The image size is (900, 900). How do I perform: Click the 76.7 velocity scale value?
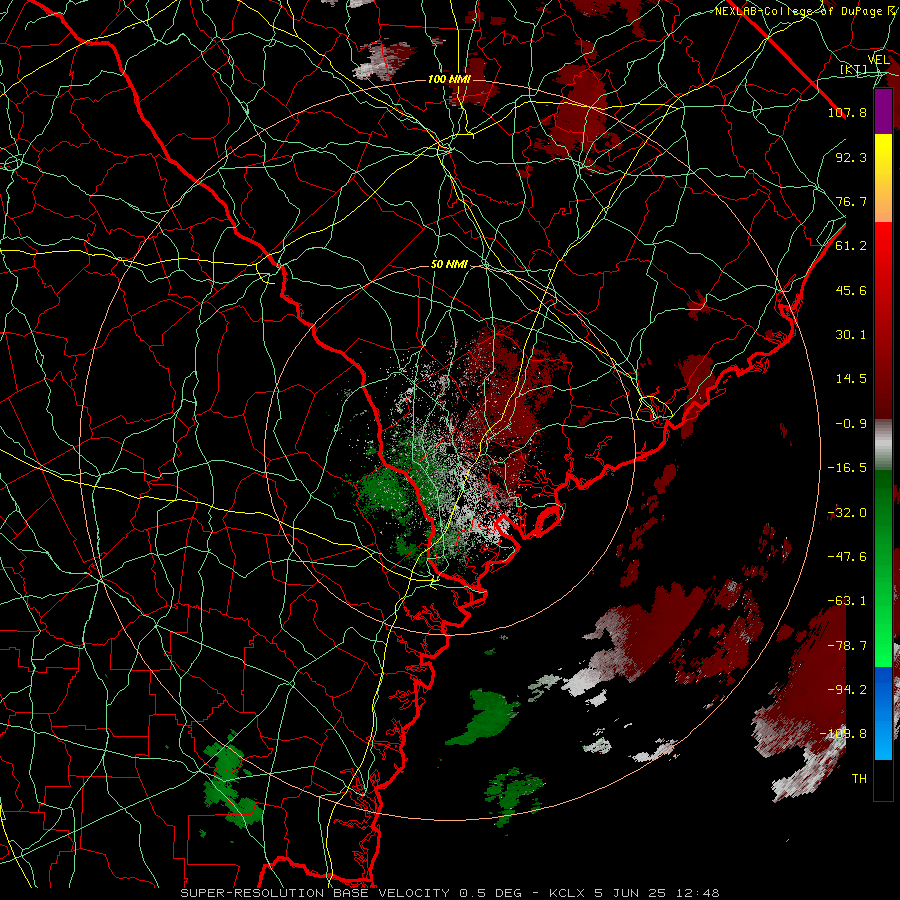coord(851,201)
